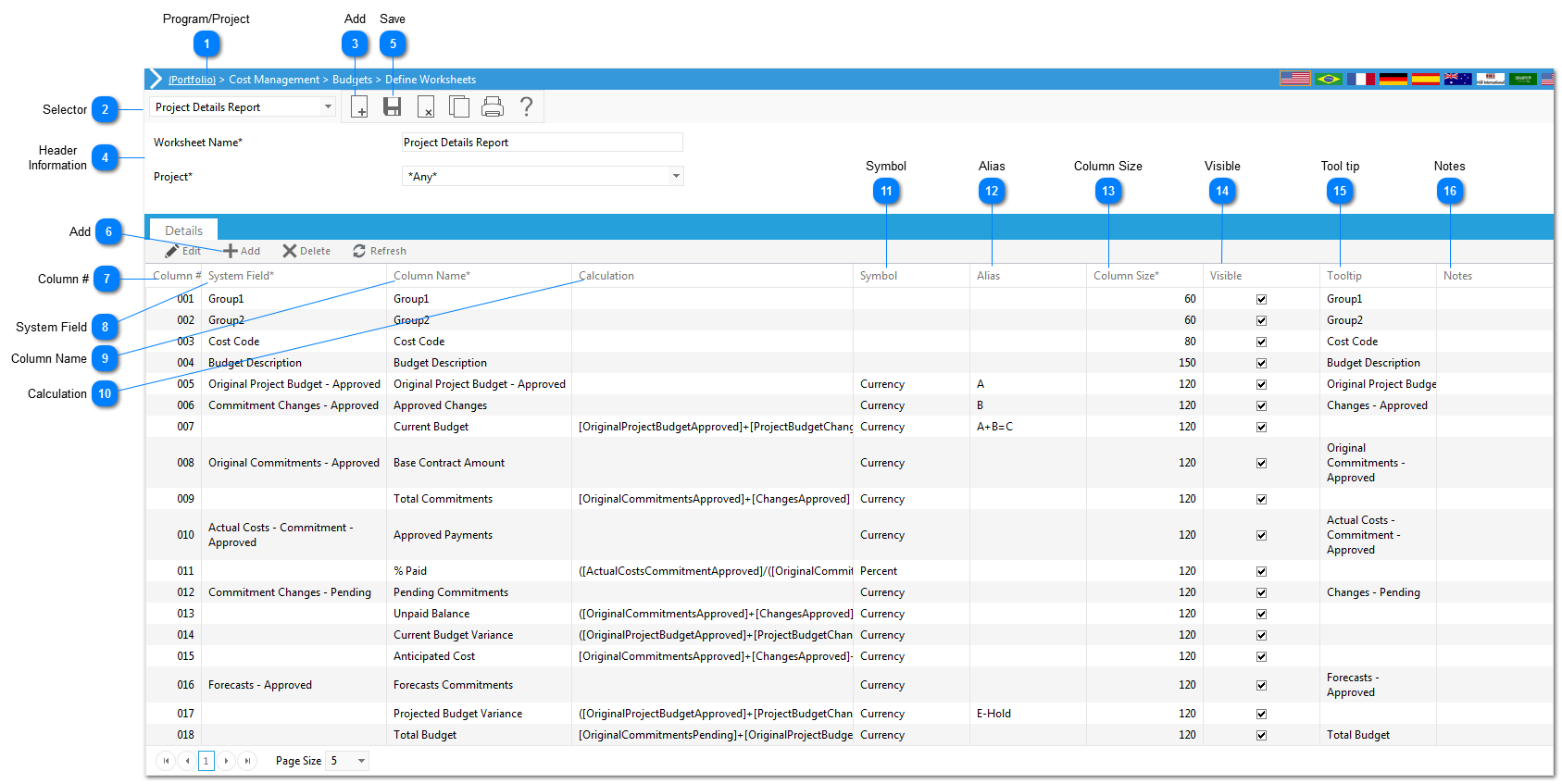Viewport: 1562px width, 784px height.
Task: Select 'Commitment Changes - Pending' system field cell
Action: pos(290,592)
